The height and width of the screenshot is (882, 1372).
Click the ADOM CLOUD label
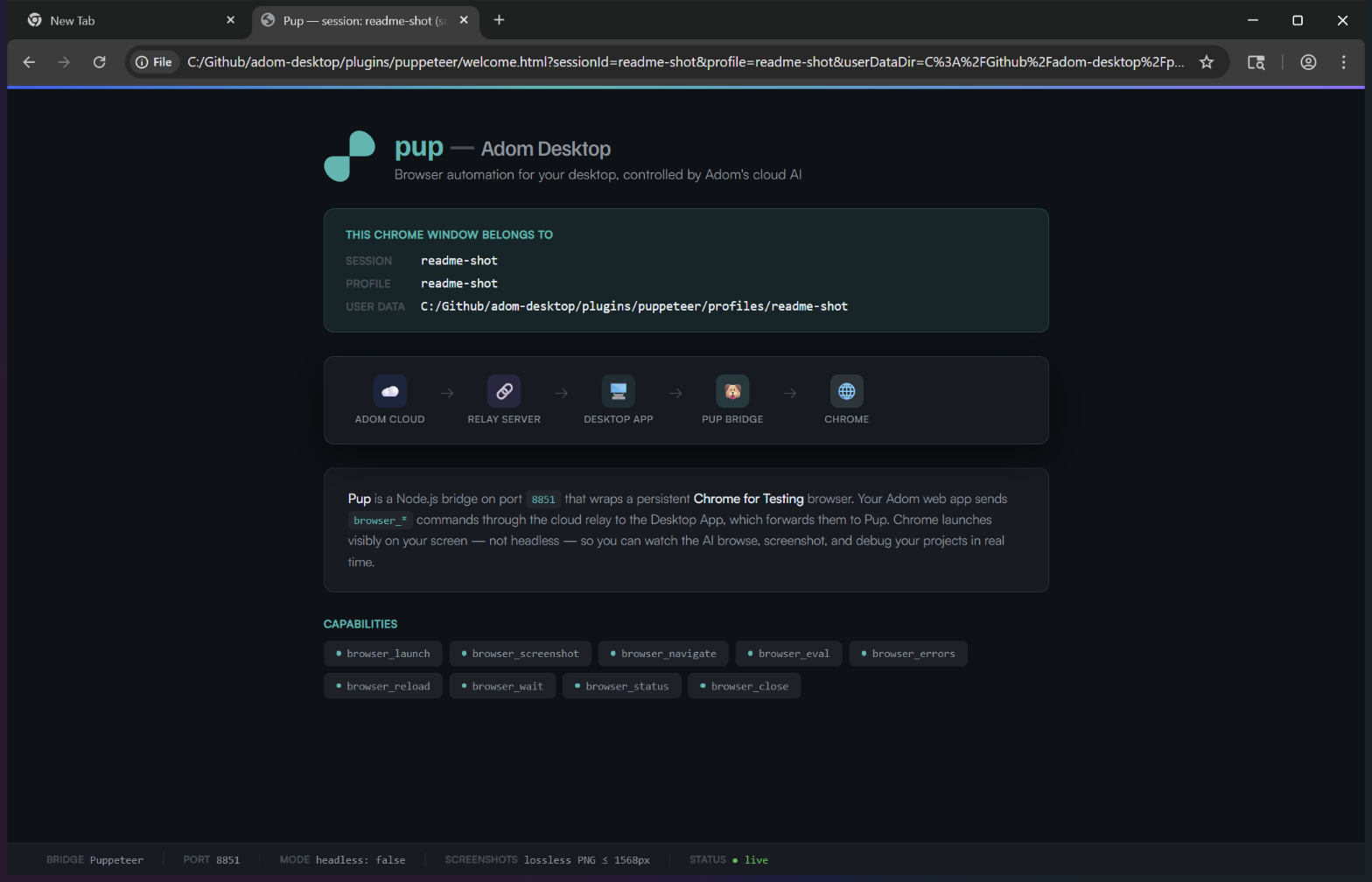point(390,419)
